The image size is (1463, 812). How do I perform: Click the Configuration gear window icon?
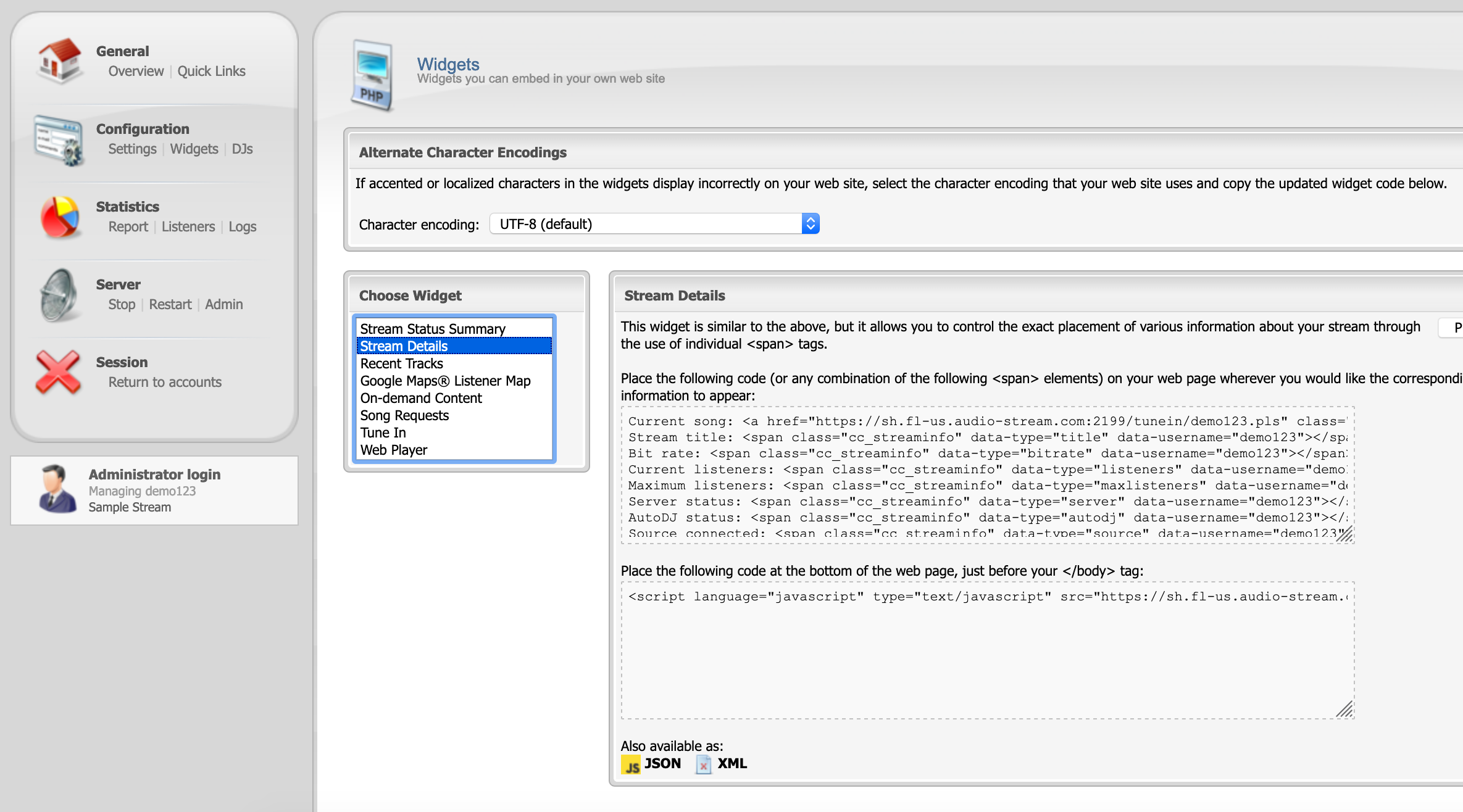click(59, 139)
